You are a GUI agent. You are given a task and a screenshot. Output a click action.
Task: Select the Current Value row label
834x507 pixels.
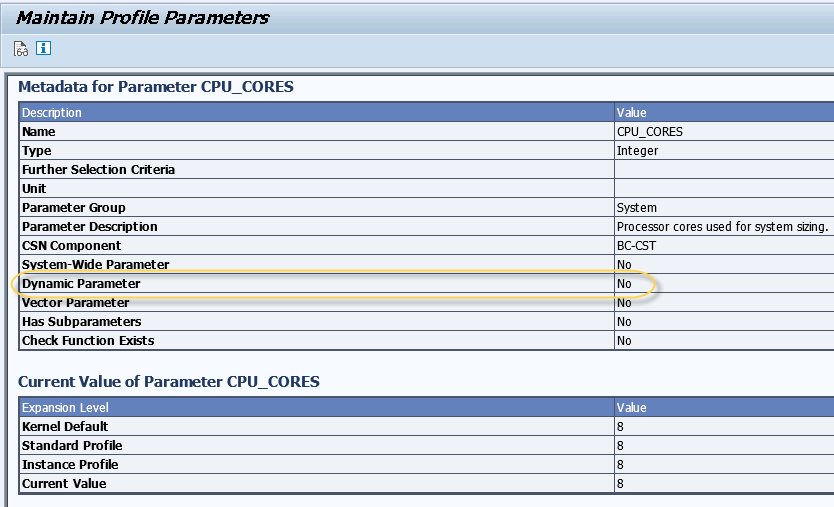click(x=64, y=484)
